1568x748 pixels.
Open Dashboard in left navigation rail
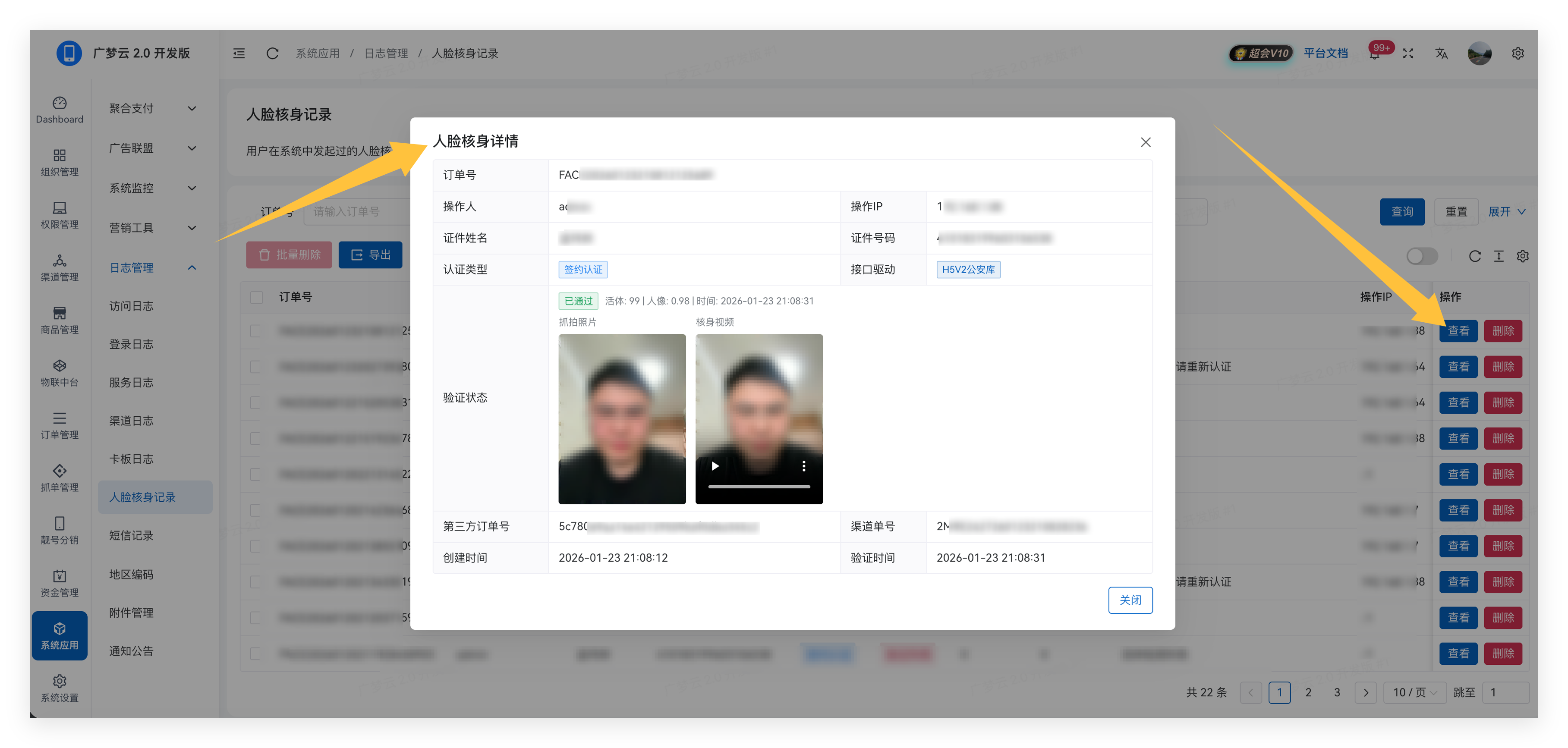click(x=60, y=110)
